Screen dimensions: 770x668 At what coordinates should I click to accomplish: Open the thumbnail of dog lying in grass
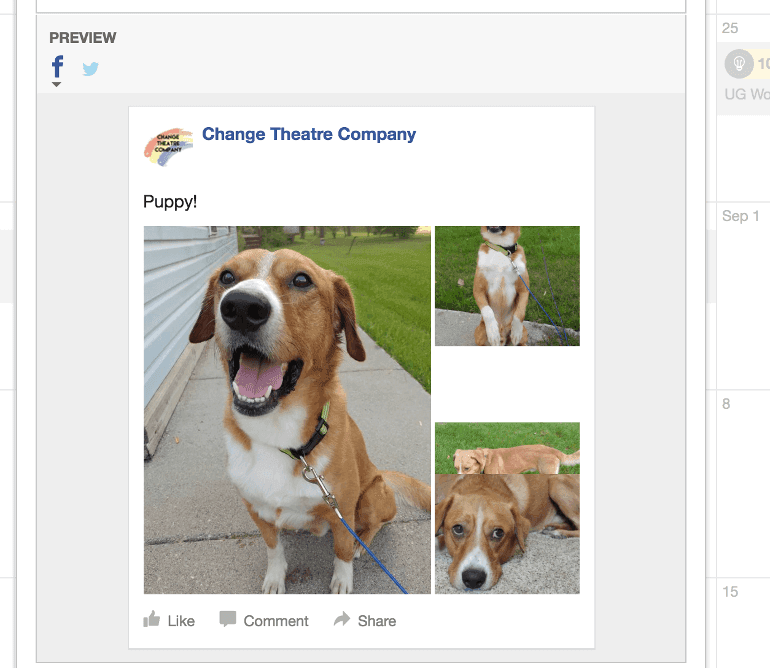tap(507, 448)
